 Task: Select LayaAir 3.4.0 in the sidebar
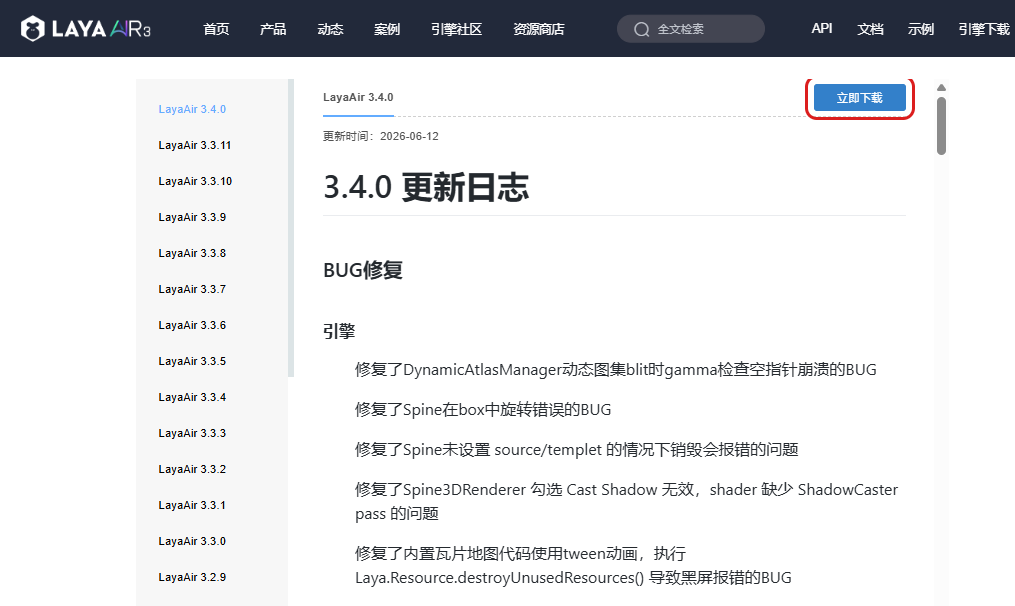point(192,109)
